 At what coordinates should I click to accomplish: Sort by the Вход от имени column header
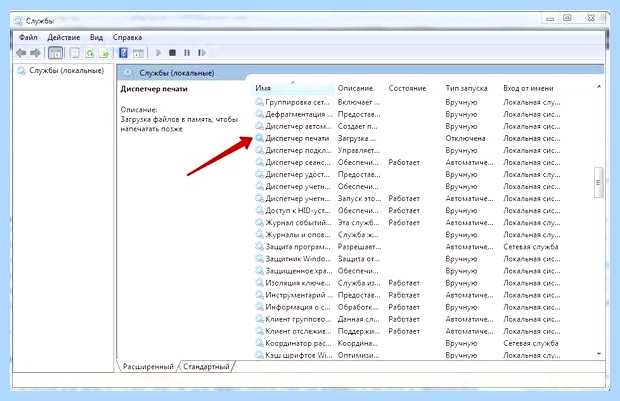528,88
